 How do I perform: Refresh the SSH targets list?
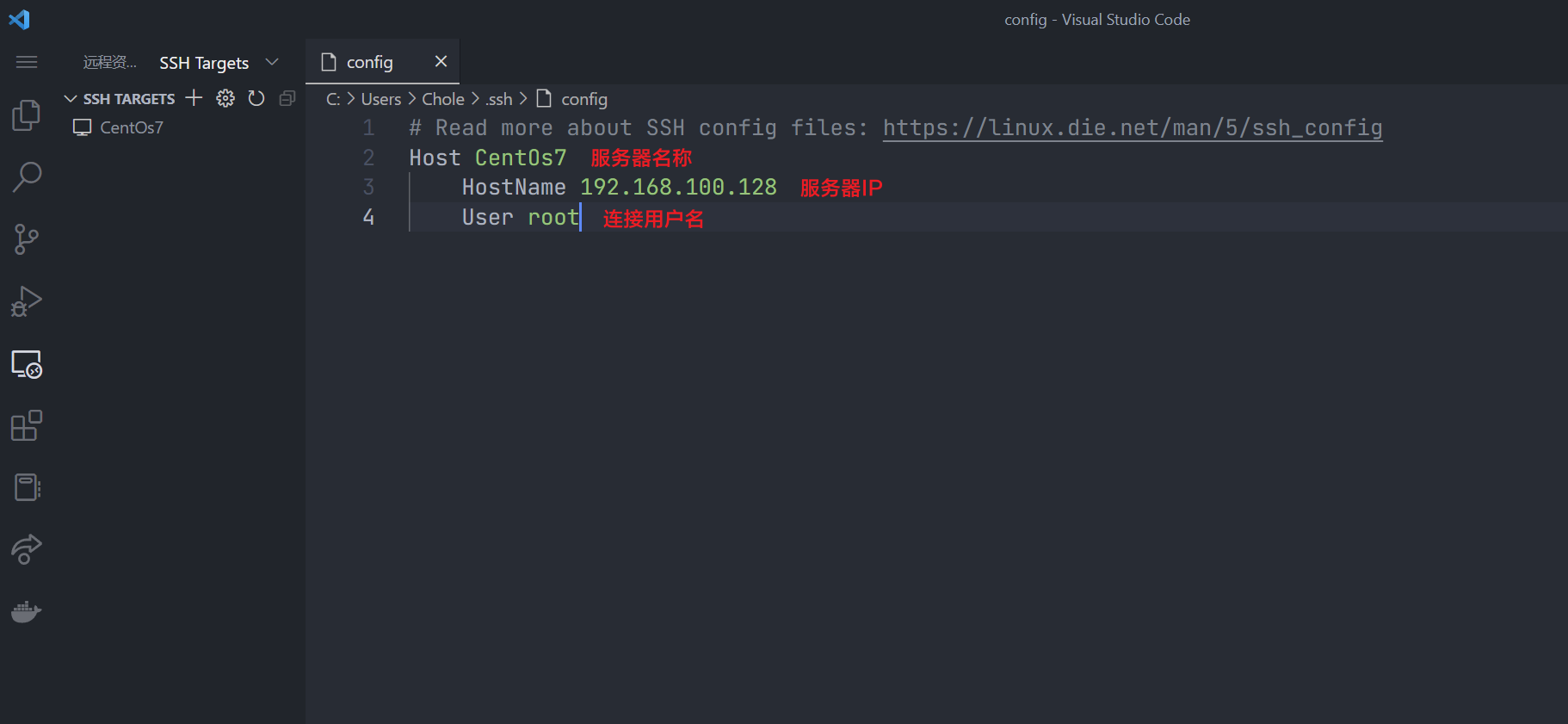pyautogui.click(x=256, y=98)
